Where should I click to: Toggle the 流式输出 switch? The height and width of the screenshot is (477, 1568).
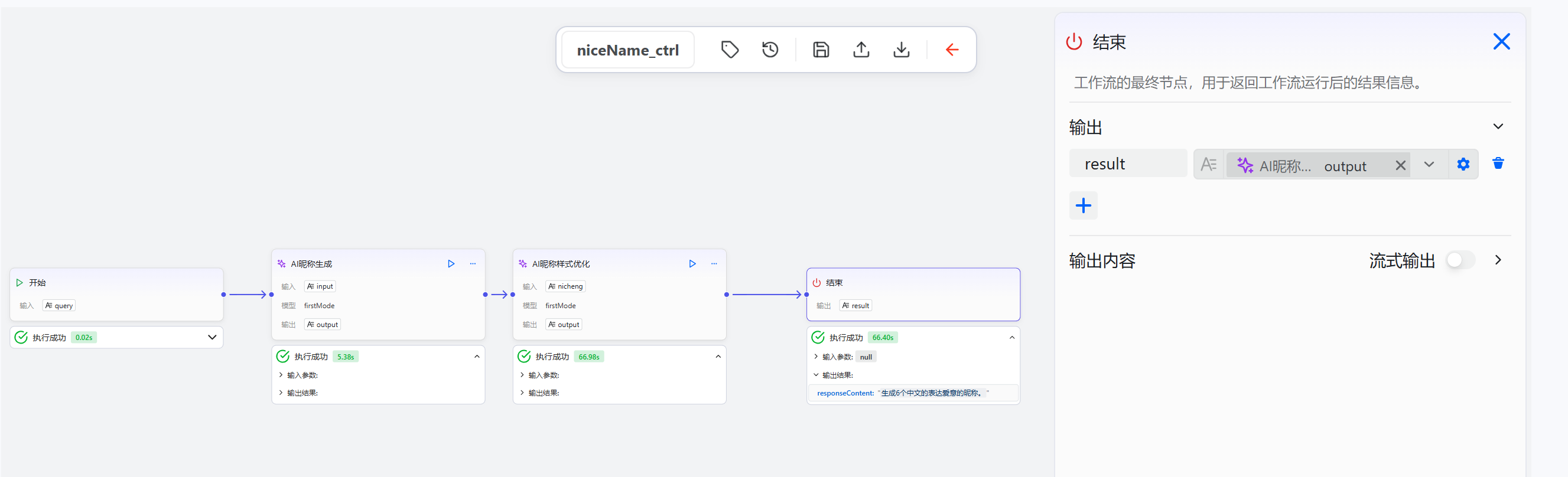coord(1460,260)
